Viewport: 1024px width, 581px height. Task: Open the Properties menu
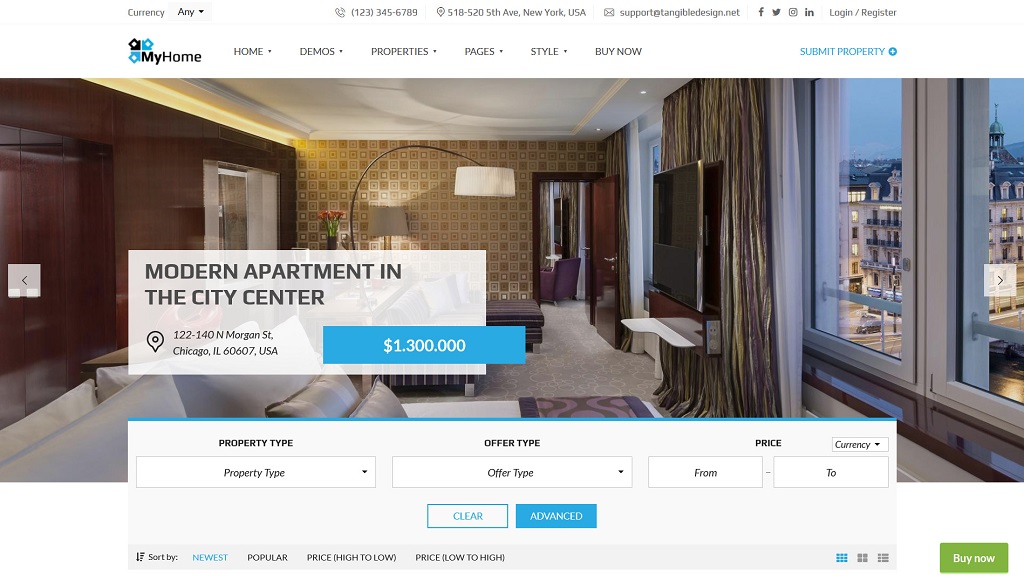[404, 51]
